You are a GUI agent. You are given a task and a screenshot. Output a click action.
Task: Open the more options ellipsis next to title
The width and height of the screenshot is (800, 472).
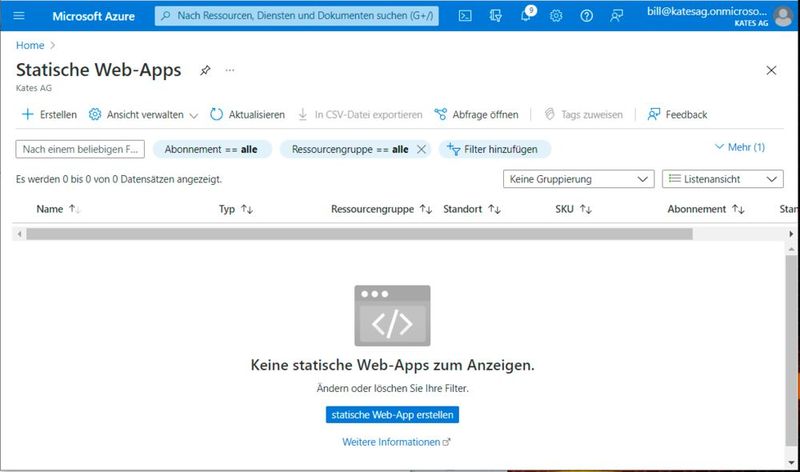tap(230, 70)
